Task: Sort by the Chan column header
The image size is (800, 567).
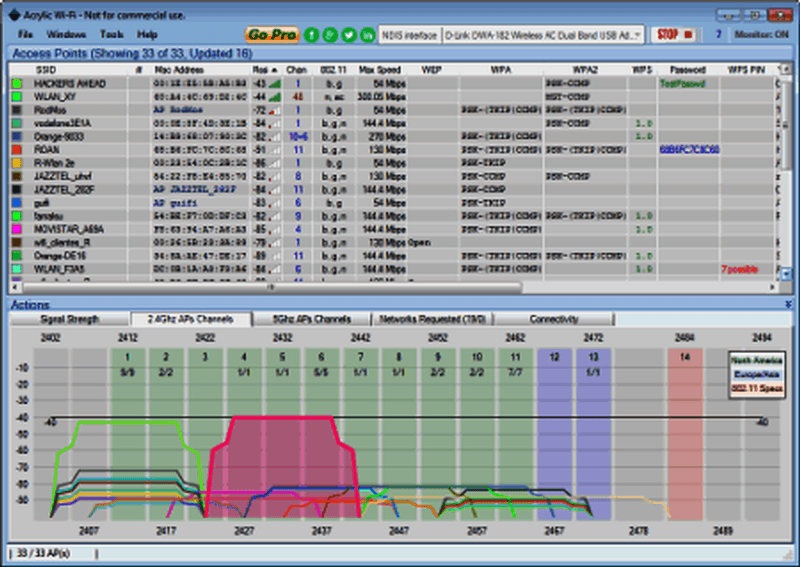Action: (296, 70)
